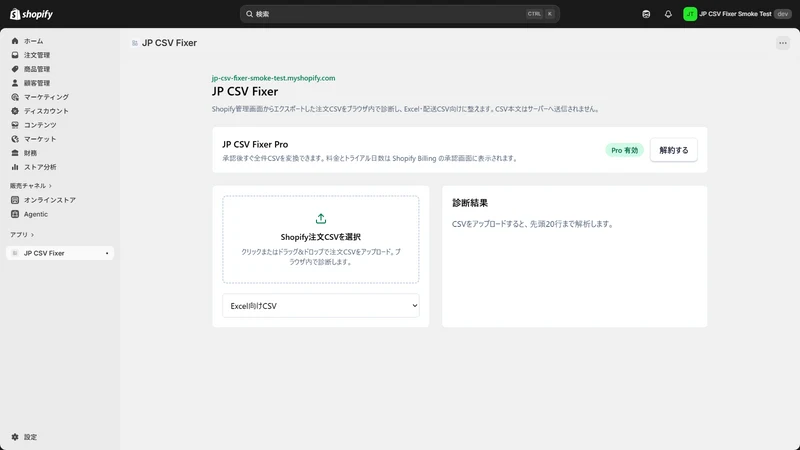This screenshot has width=800, height=450.
Task: Open ストア分析 in the sidebar
Action: point(60,167)
